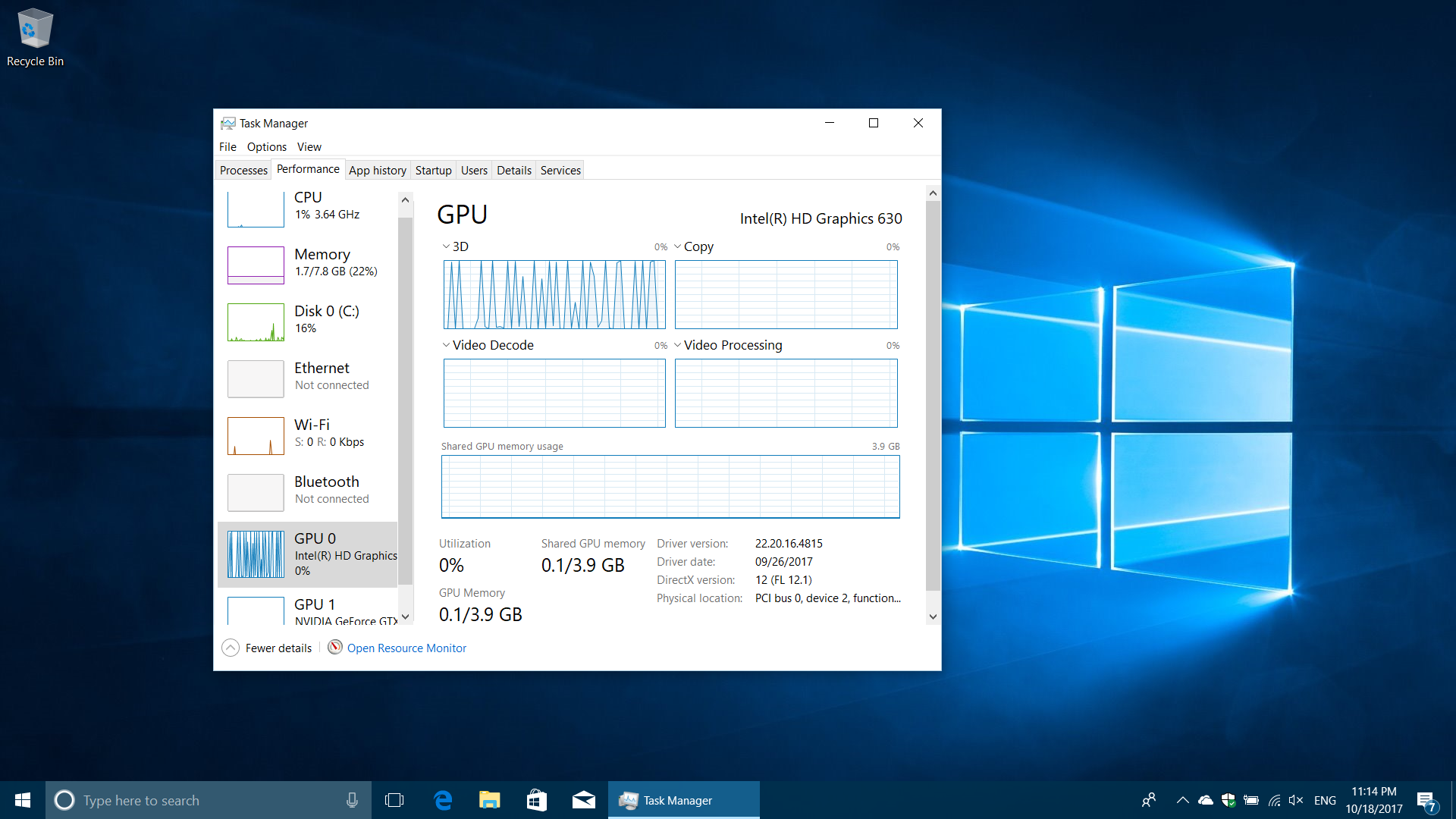The image size is (1456, 819).
Task: Open the View menu
Action: click(x=309, y=147)
